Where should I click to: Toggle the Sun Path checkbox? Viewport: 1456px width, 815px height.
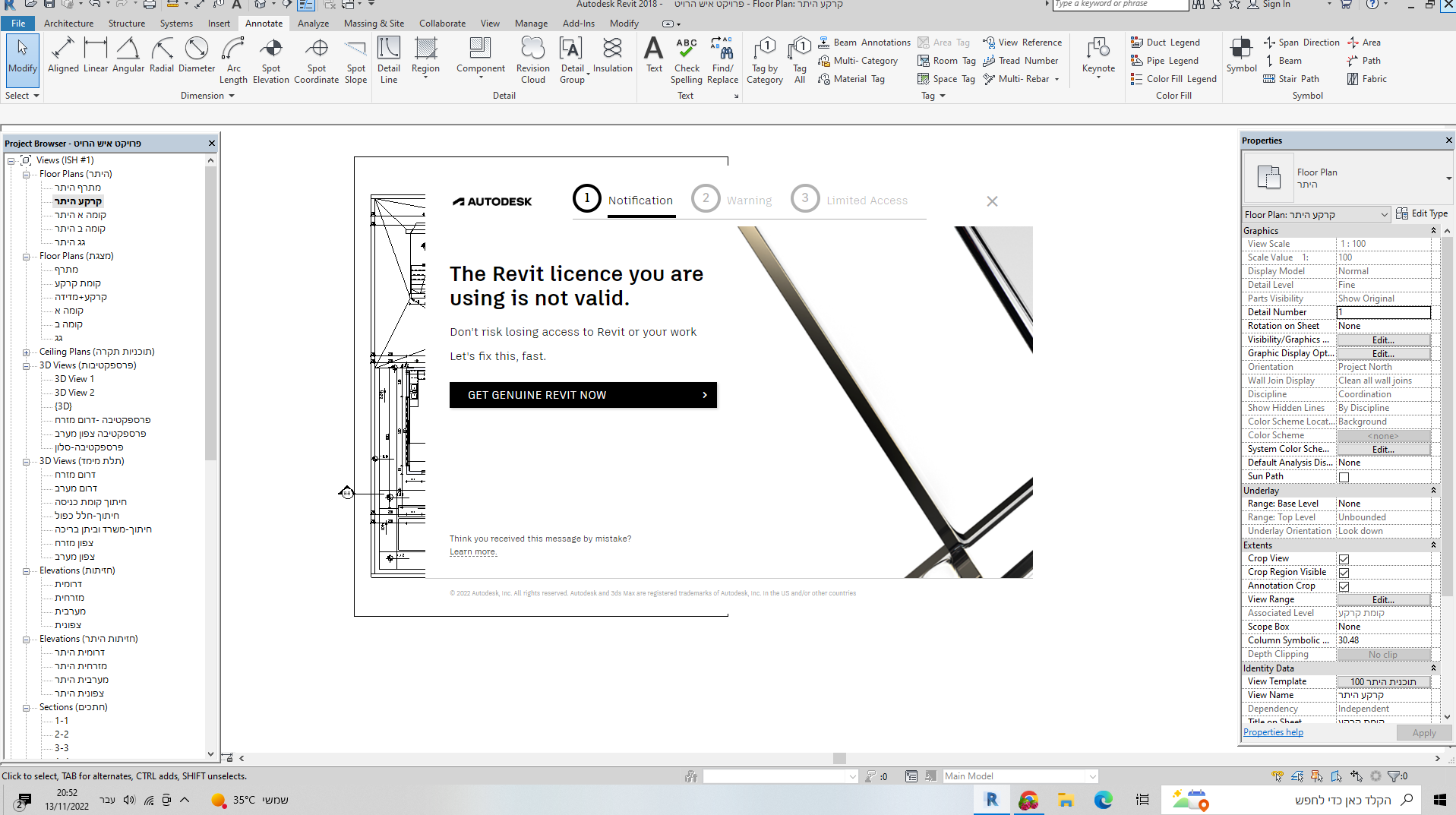coord(1344,477)
